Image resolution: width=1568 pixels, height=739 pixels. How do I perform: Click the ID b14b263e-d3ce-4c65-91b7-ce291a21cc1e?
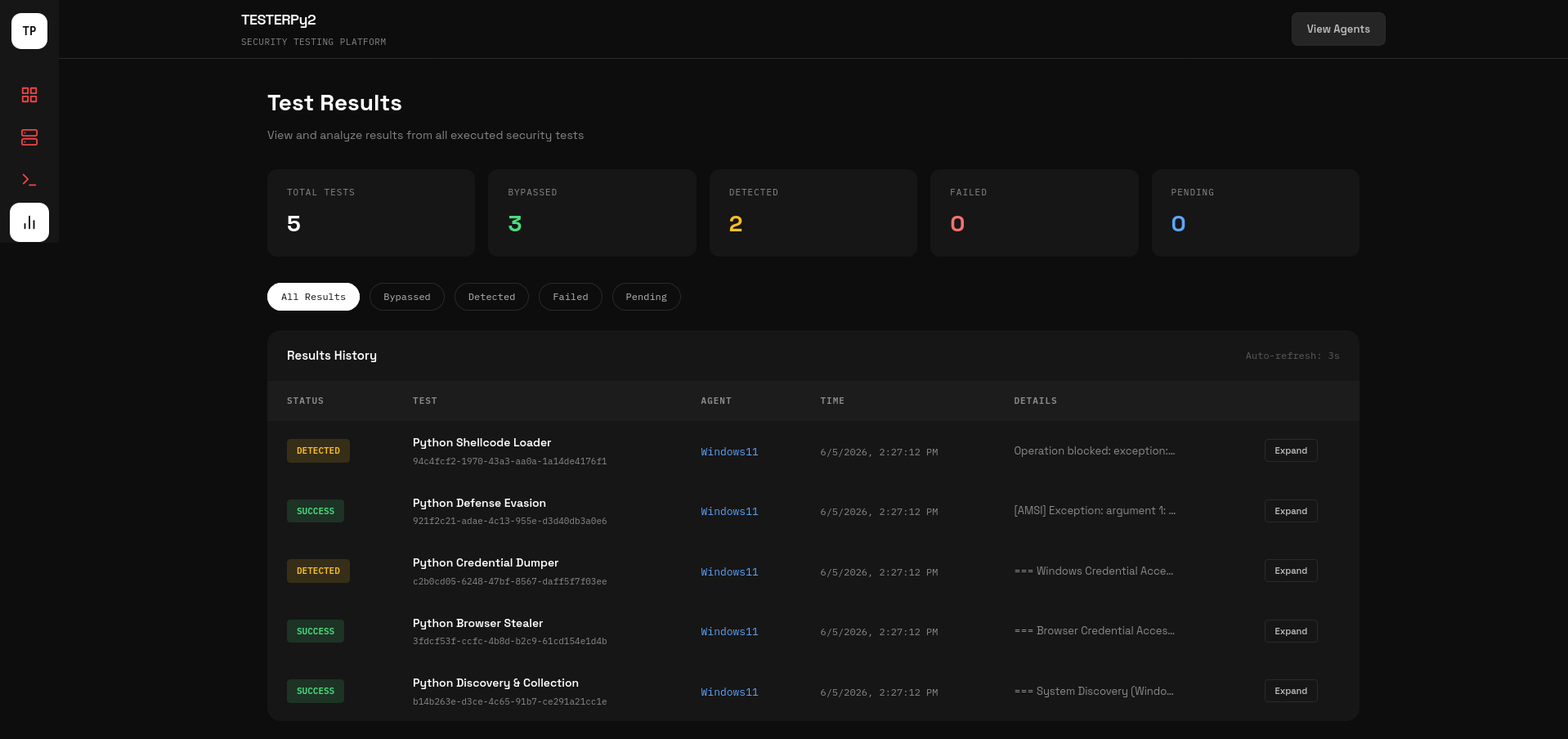[509, 701]
